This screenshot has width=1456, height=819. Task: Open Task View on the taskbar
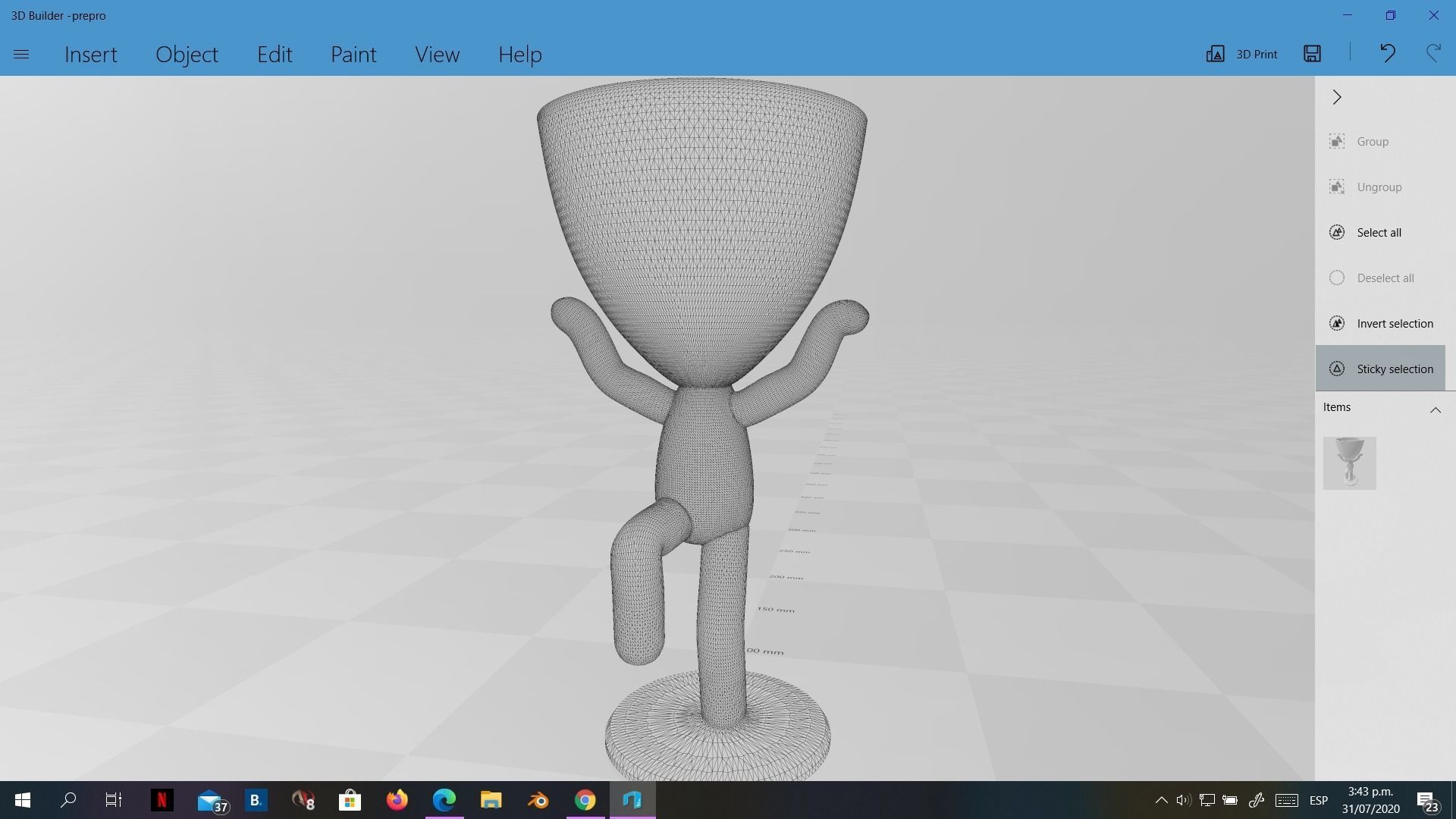(x=114, y=800)
